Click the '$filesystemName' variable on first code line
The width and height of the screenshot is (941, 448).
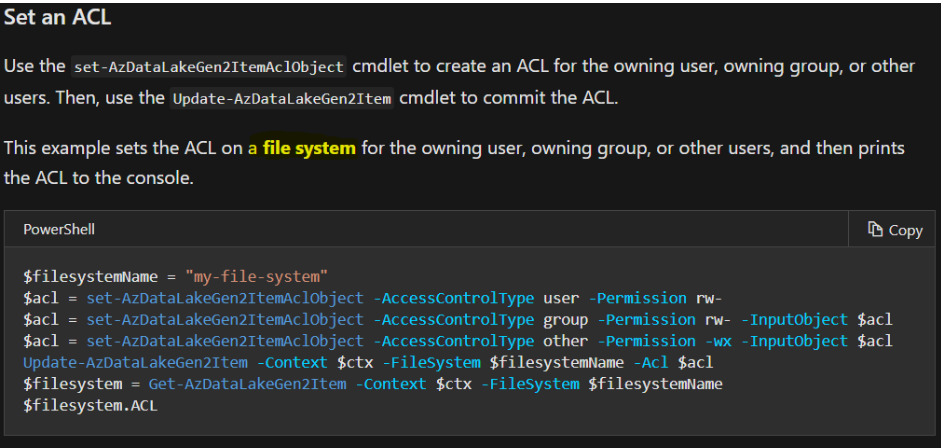coord(91,276)
